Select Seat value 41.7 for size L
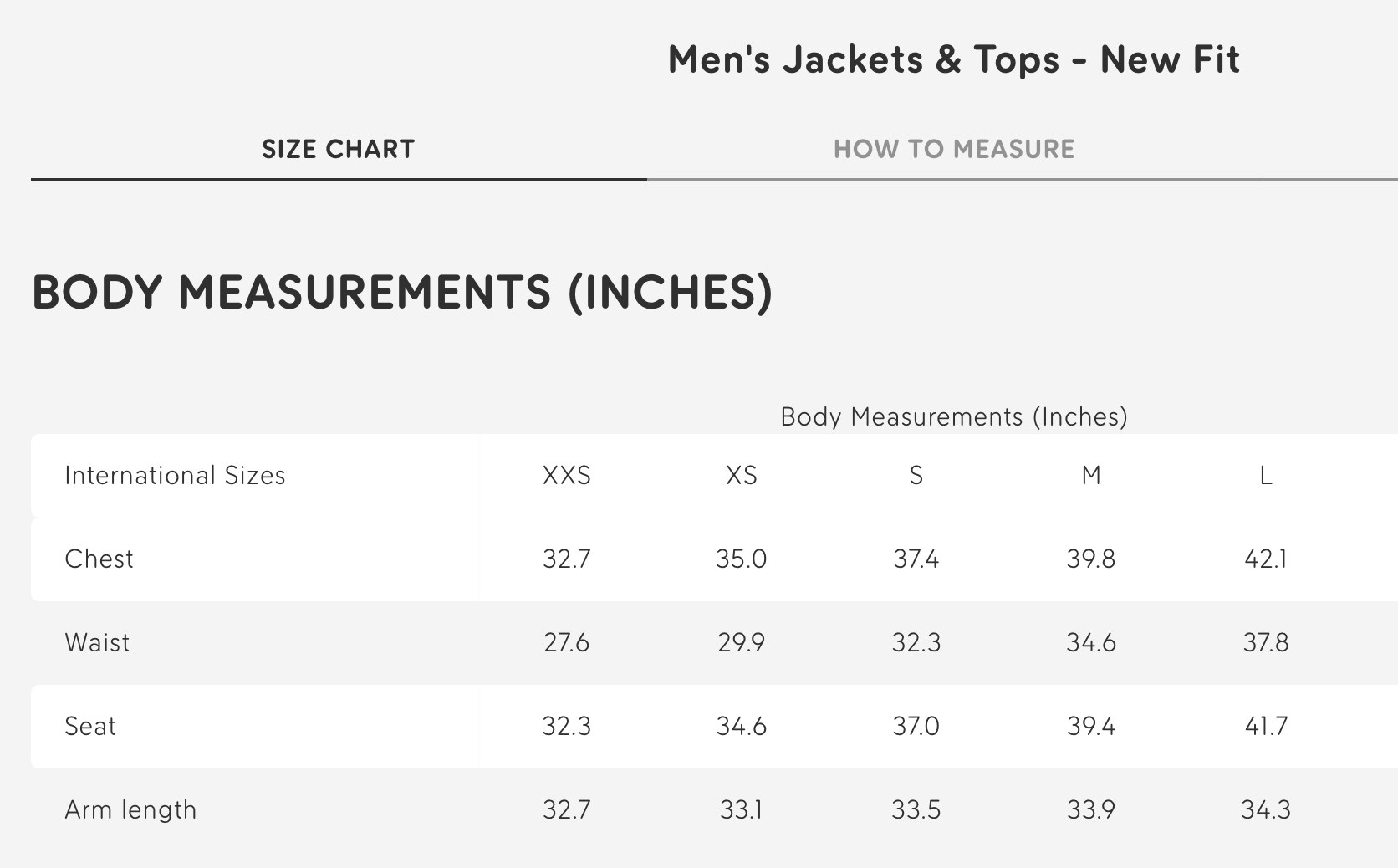 click(x=1266, y=726)
